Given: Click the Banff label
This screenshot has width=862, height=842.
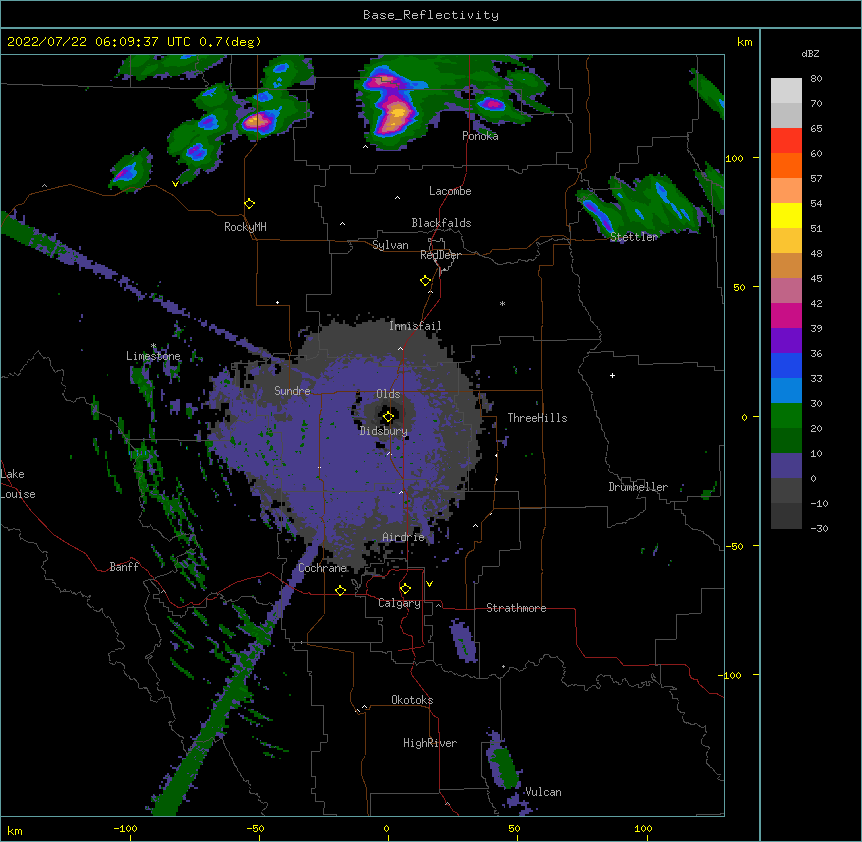Looking at the screenshot, I should pyautogui.click(x=124, y=567).
